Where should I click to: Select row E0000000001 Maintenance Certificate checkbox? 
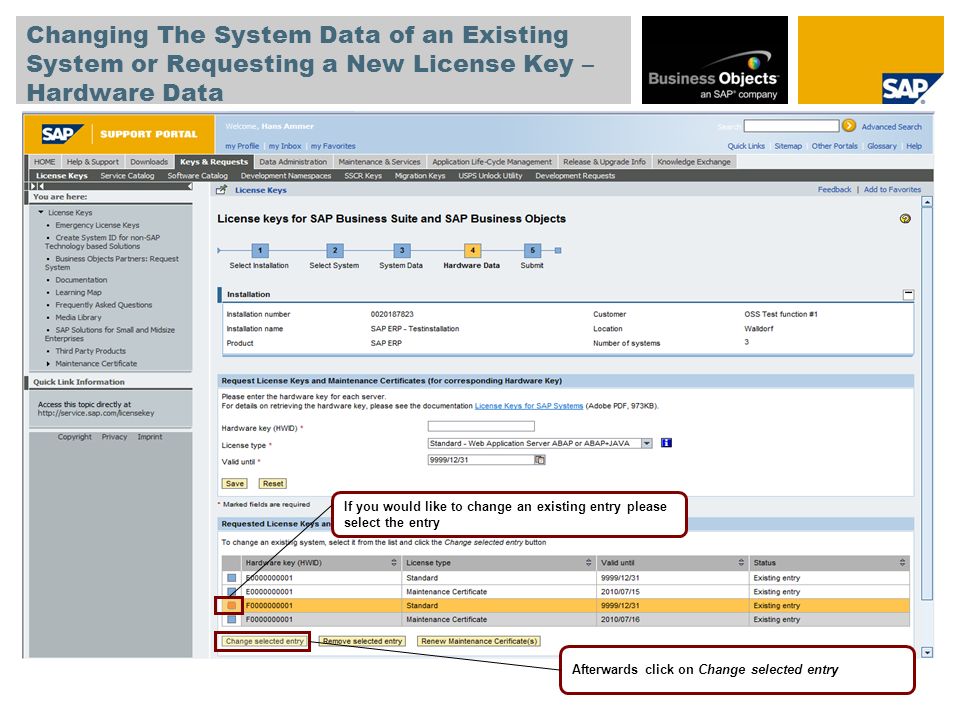coord(231,591)
